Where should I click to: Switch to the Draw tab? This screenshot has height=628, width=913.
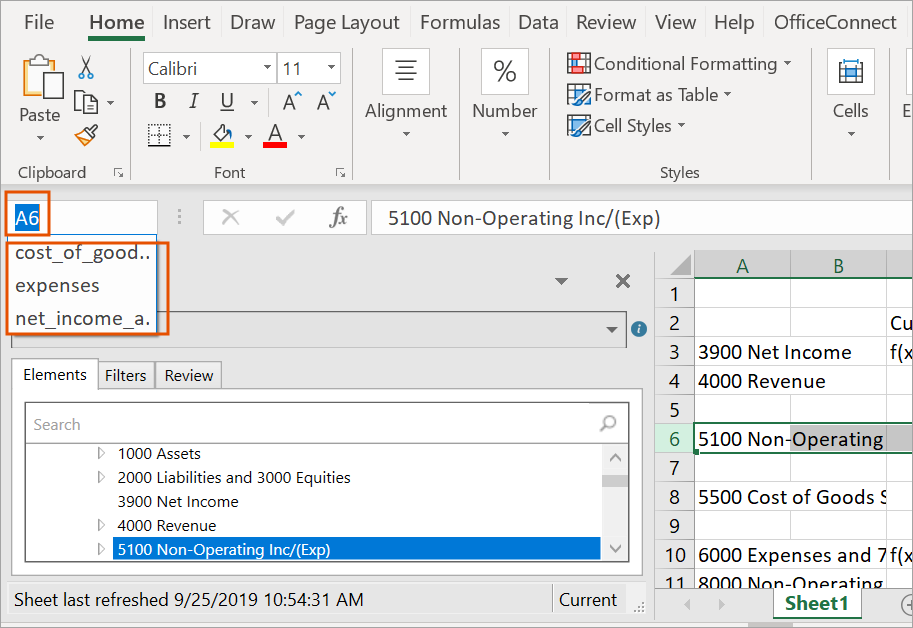click(253, 22)
